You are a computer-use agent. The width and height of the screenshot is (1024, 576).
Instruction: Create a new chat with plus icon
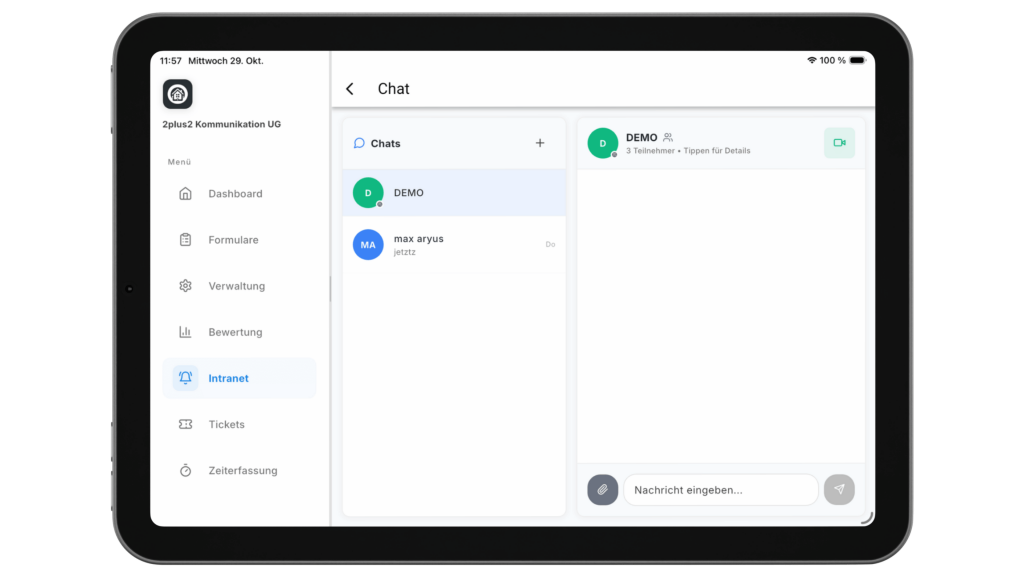tap(540, 143)
